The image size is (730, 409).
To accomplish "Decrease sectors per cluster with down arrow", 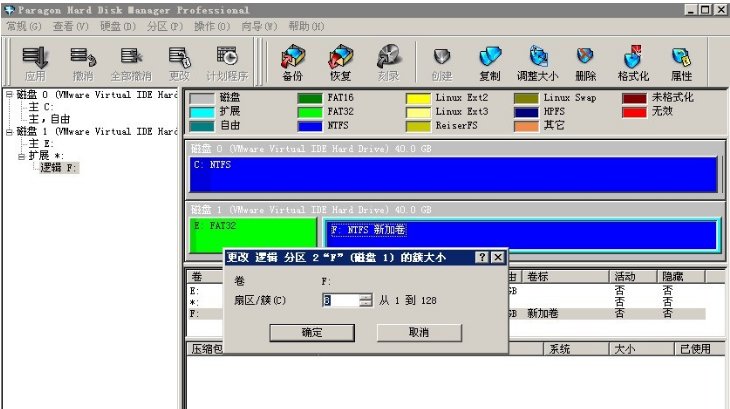I will point(366,303).
